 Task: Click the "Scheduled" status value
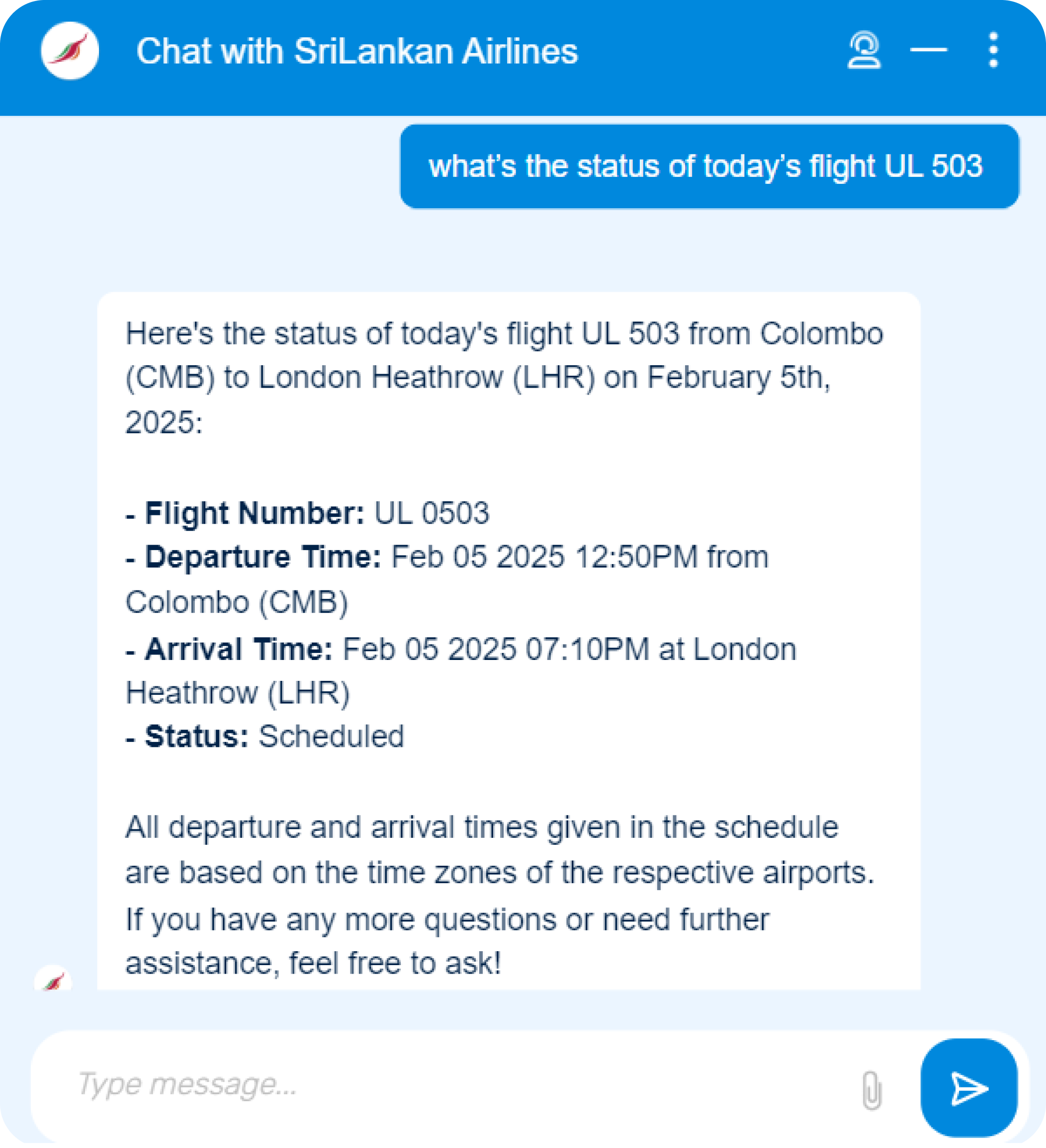(x=332, y=737)
